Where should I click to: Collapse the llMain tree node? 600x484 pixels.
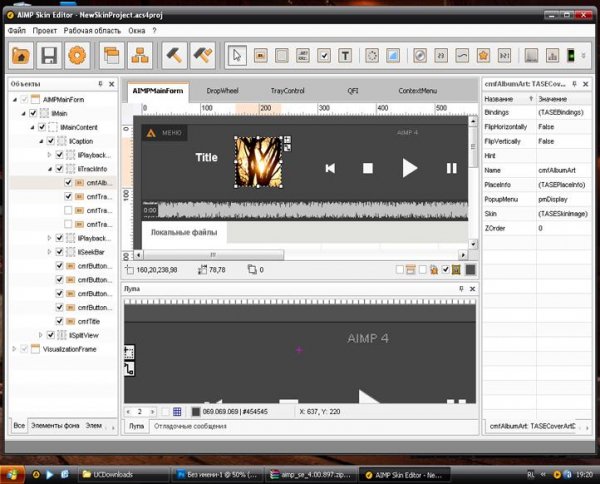pos(24,113)
